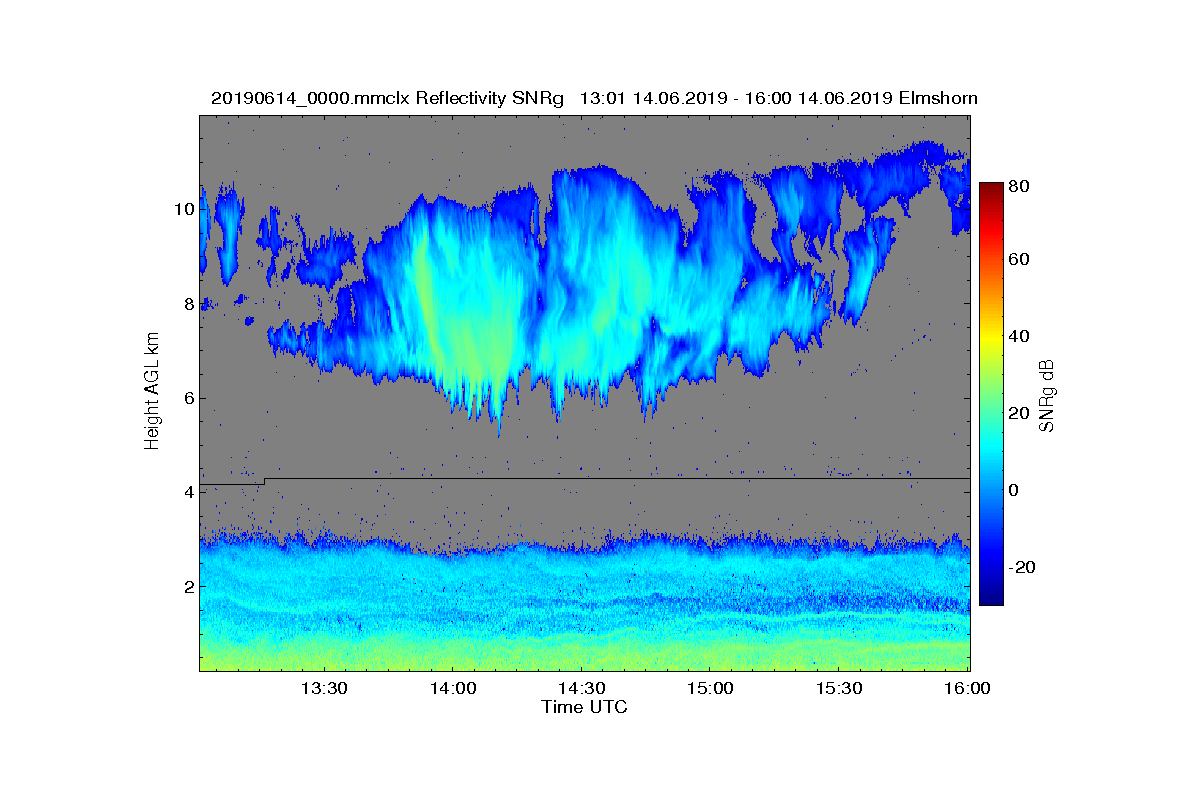Click the -20 value on colorbar scale
The width and height of the screenshot is (1200, 800).
tap(1023, 567)
